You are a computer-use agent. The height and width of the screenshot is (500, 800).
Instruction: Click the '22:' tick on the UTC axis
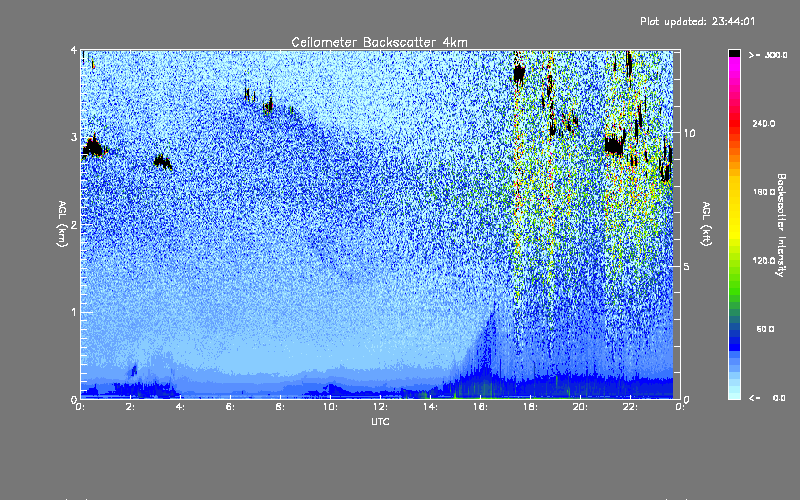coord(630,407)
